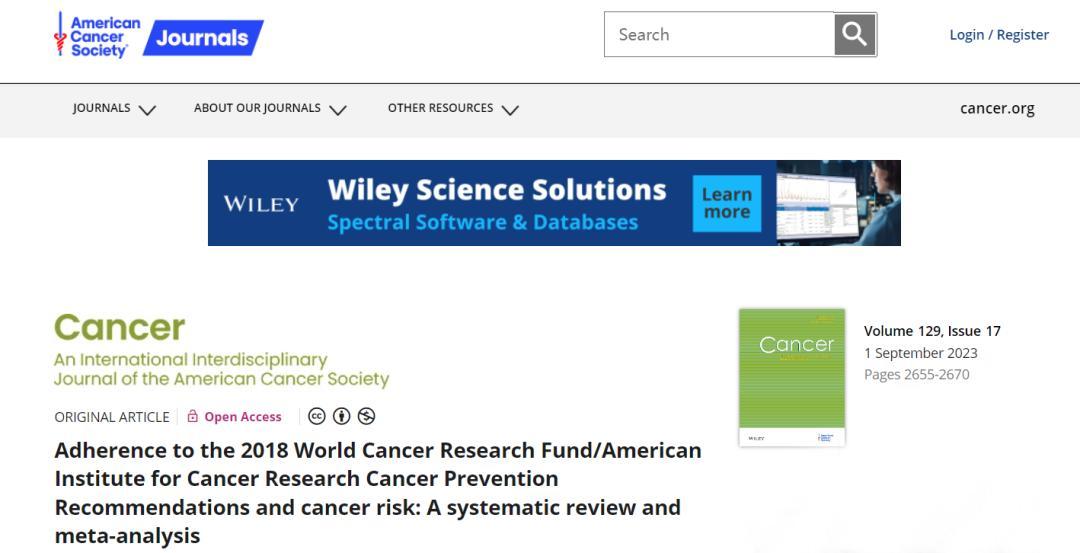Click the Learn more banner button
This screenshot has width=1080, height=553.
(727, 203)
